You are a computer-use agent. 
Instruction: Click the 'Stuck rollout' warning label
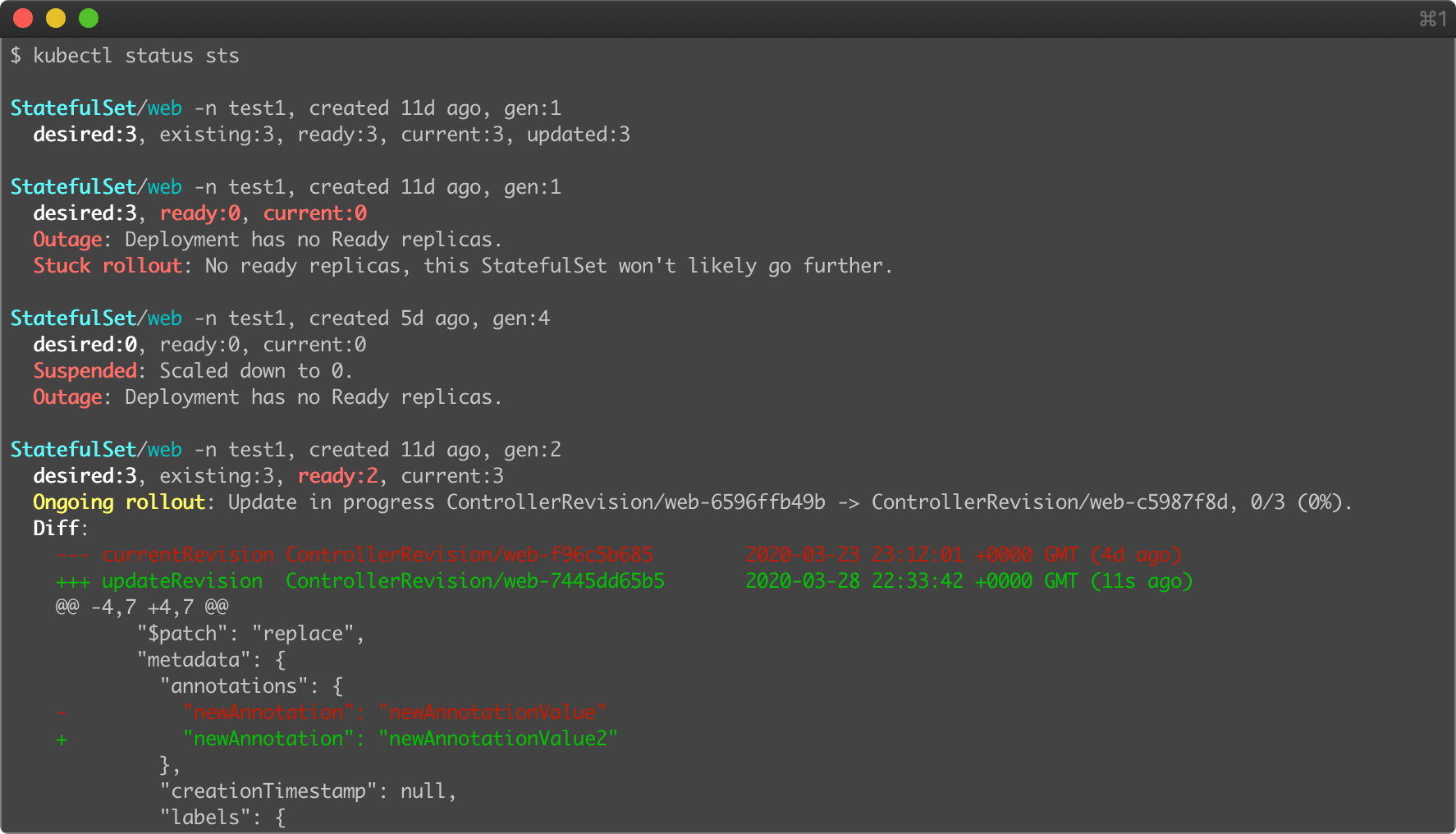tap(108, 266)
